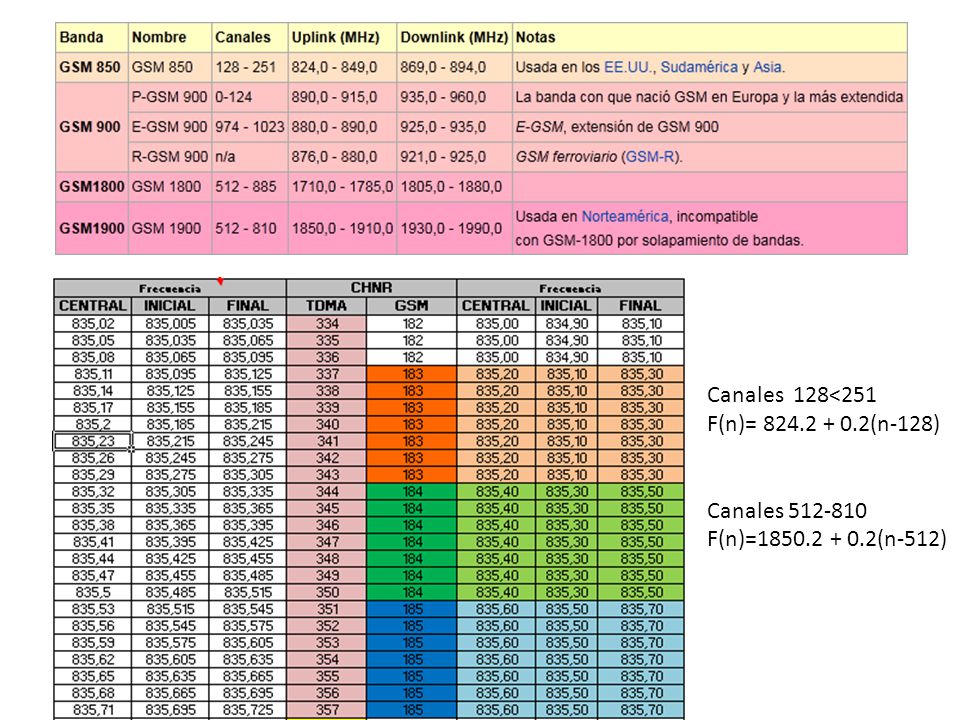Click the Notas column header
The width and height of the screenshot is (960, 720).
[710, 37]
